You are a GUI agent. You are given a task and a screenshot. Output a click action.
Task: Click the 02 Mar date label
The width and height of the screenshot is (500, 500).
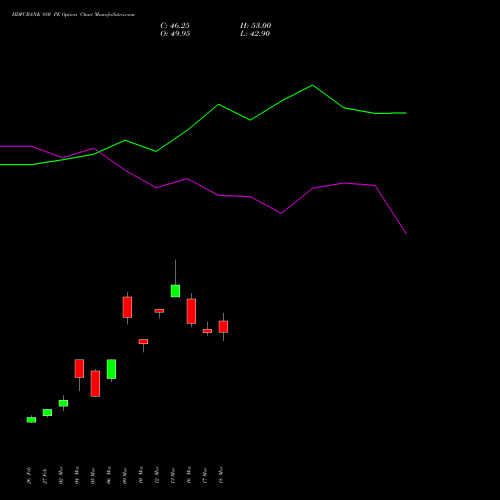point(61,475)
